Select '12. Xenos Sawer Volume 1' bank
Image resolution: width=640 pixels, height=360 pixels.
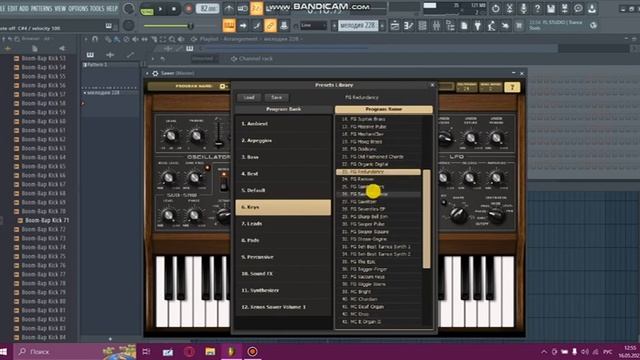(283, 307)
